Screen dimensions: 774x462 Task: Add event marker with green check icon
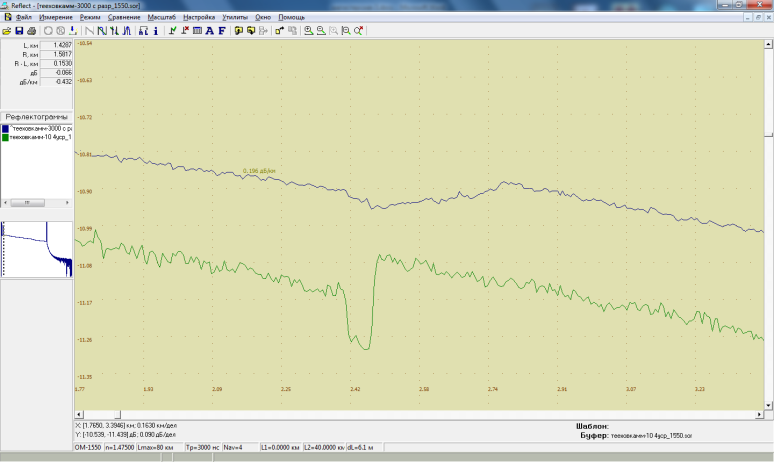point(172,31)
